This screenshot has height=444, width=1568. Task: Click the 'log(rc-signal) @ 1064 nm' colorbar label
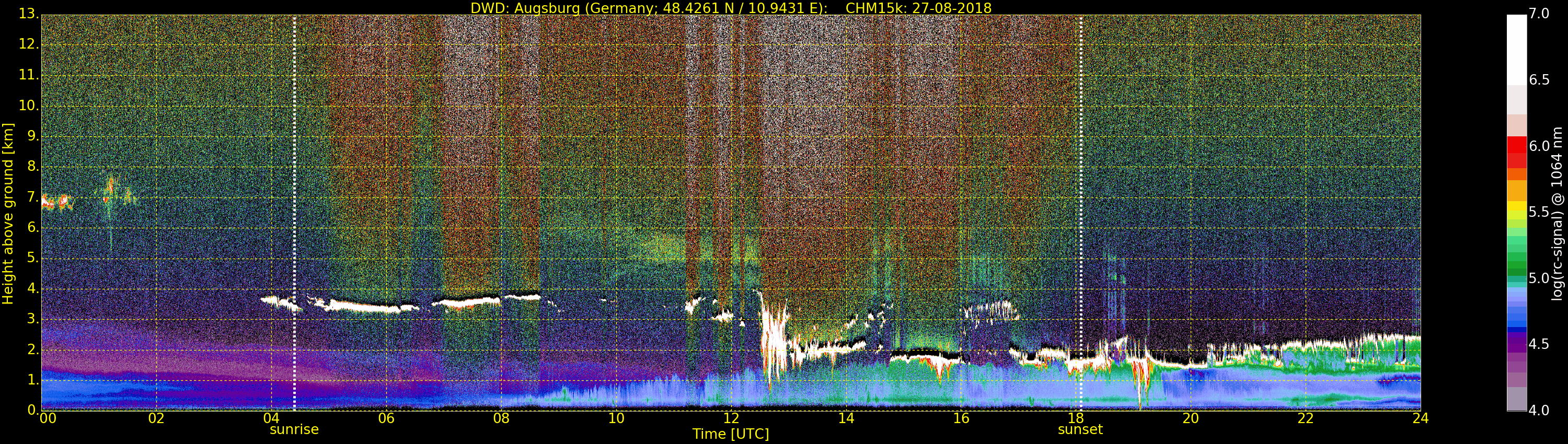[x=1557, y=214]
